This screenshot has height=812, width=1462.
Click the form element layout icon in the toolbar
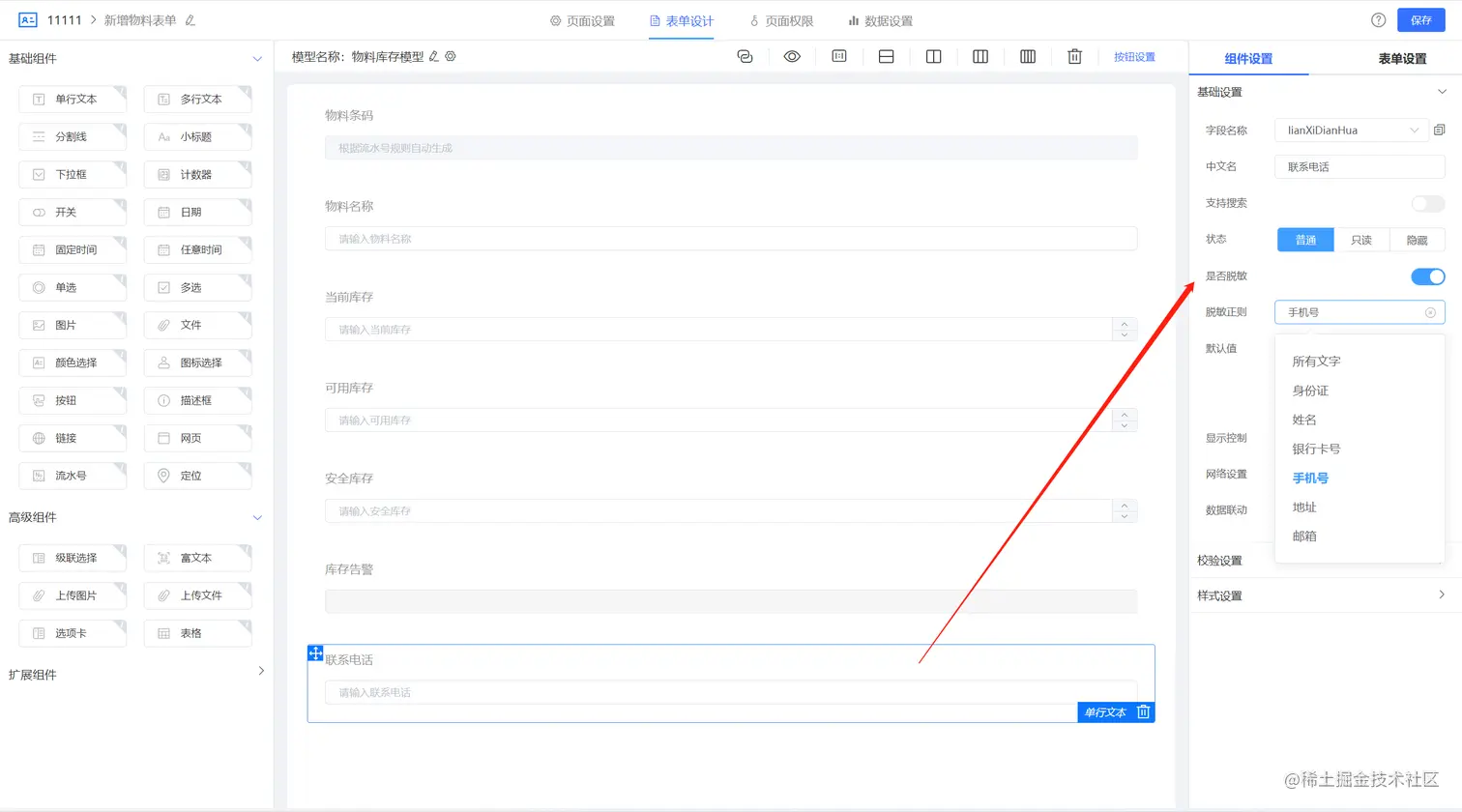coord(839,57)
